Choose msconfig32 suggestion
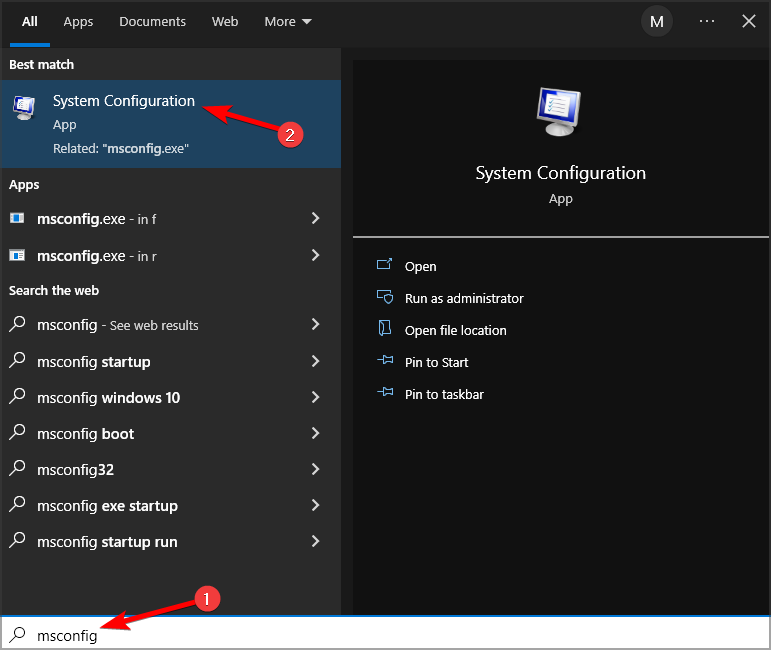 (x=171, y=470)
